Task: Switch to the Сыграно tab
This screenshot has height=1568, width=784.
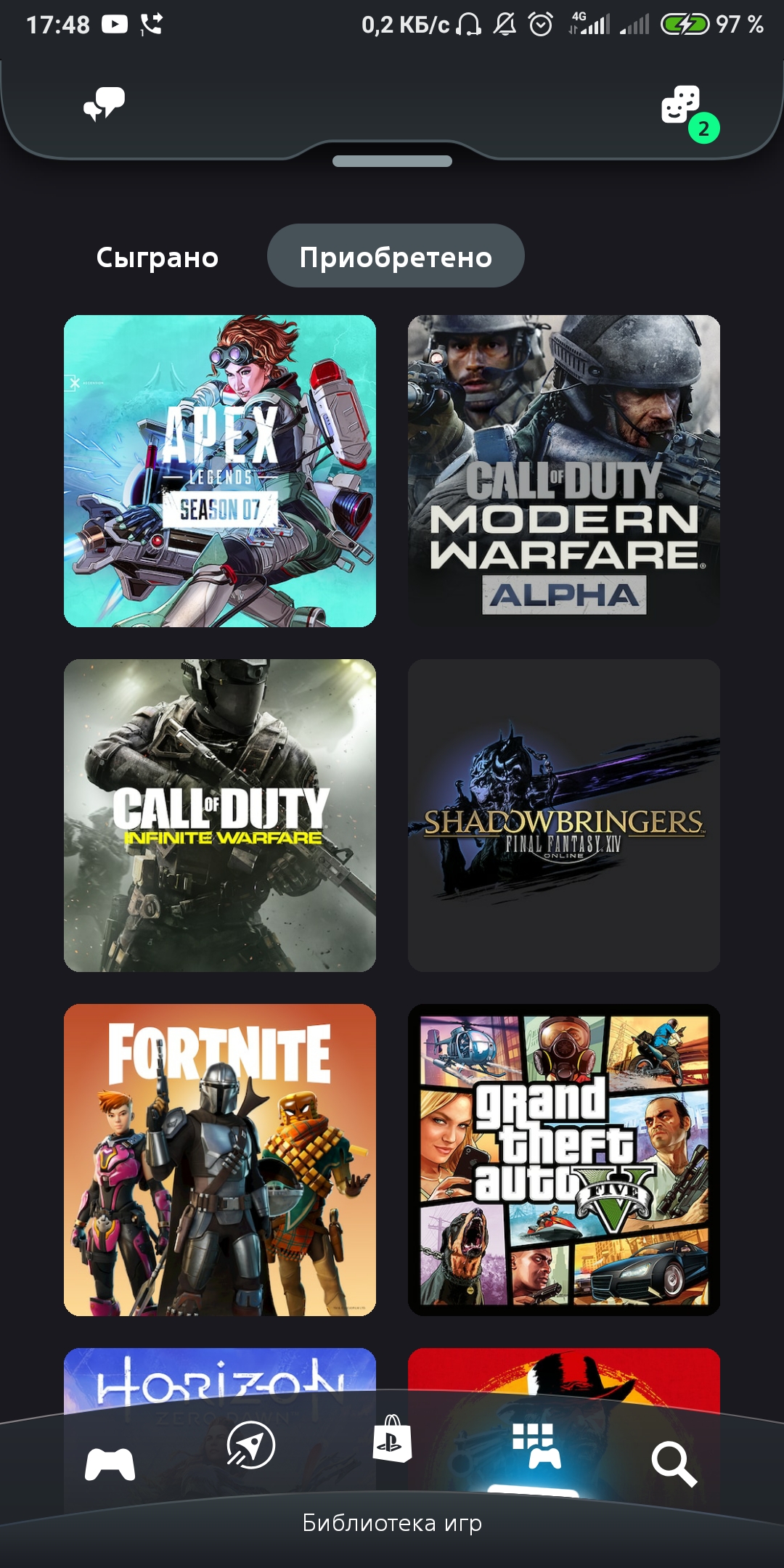Action: pos(158,257)
